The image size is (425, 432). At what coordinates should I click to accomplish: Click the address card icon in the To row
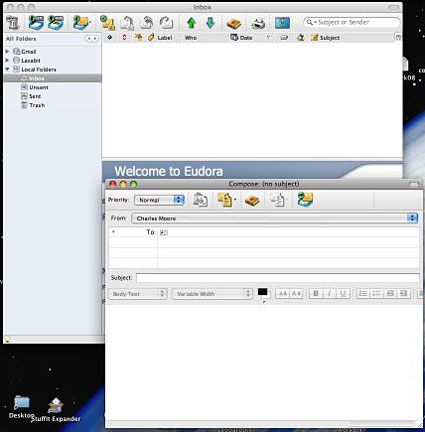click(164, 232)
